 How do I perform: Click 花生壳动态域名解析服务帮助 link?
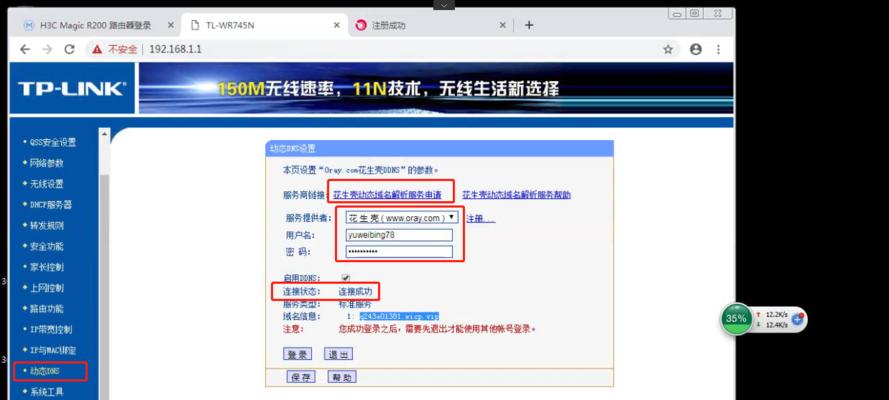point(517,195)
